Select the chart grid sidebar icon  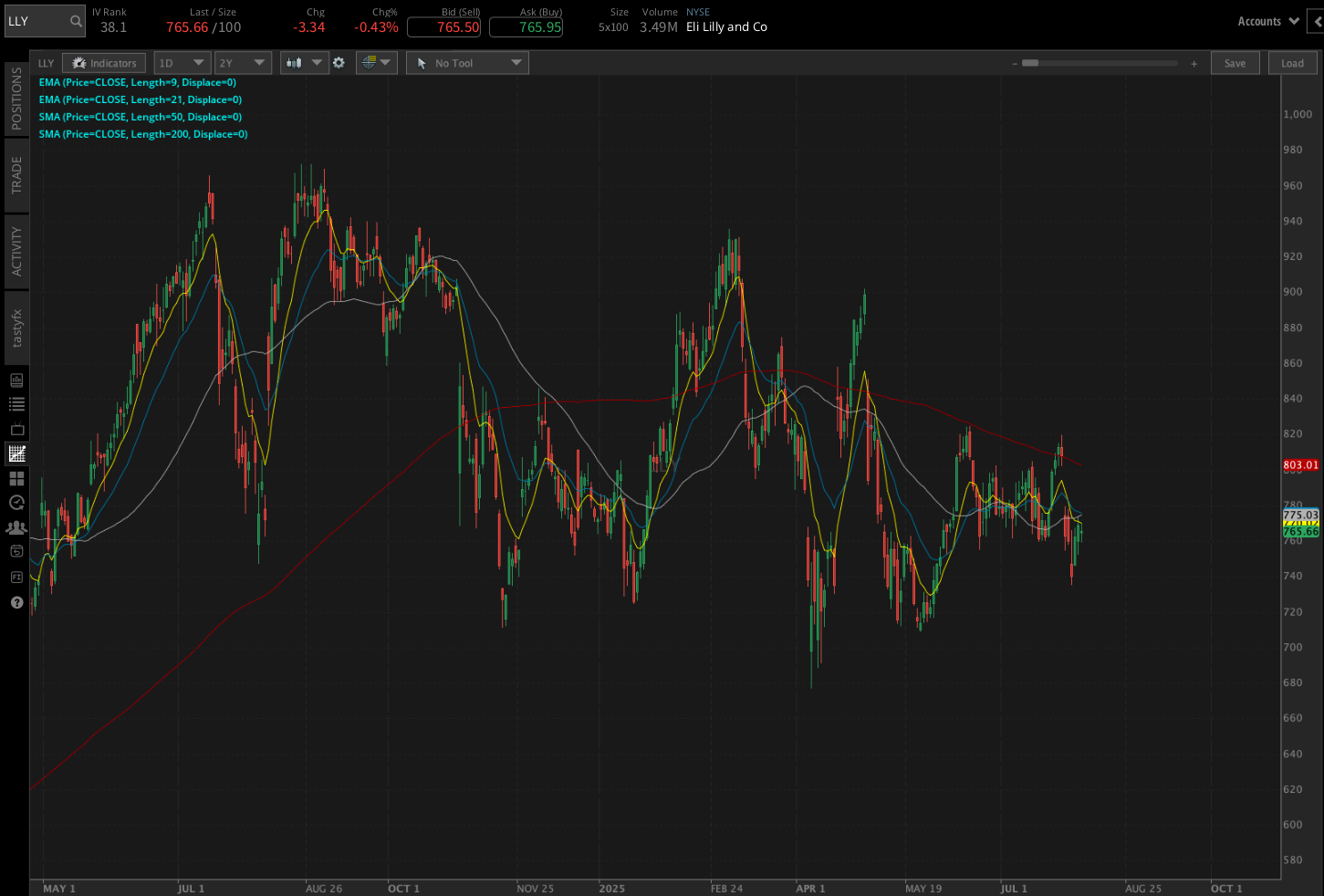pyautogui.click(x=16, y=453)
